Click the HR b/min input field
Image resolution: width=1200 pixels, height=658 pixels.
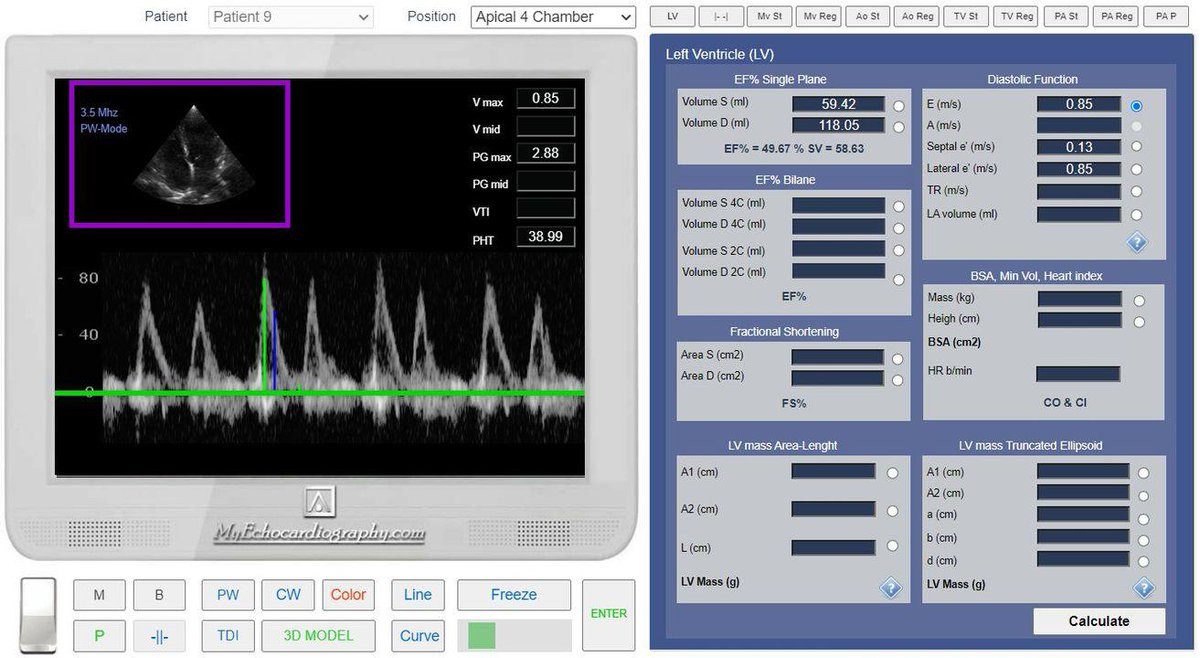pyautogui.click(x=1077, y=373)
